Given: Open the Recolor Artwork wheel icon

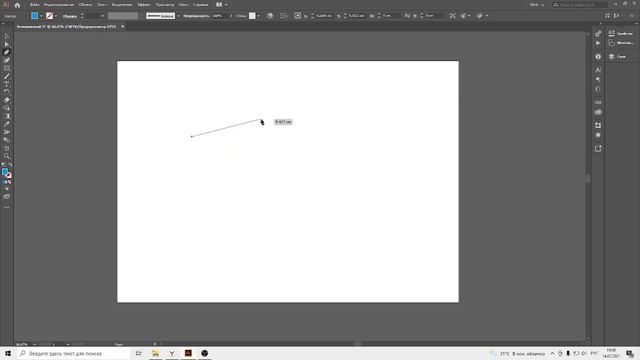Looking at the screenshot, I should 270,16.
